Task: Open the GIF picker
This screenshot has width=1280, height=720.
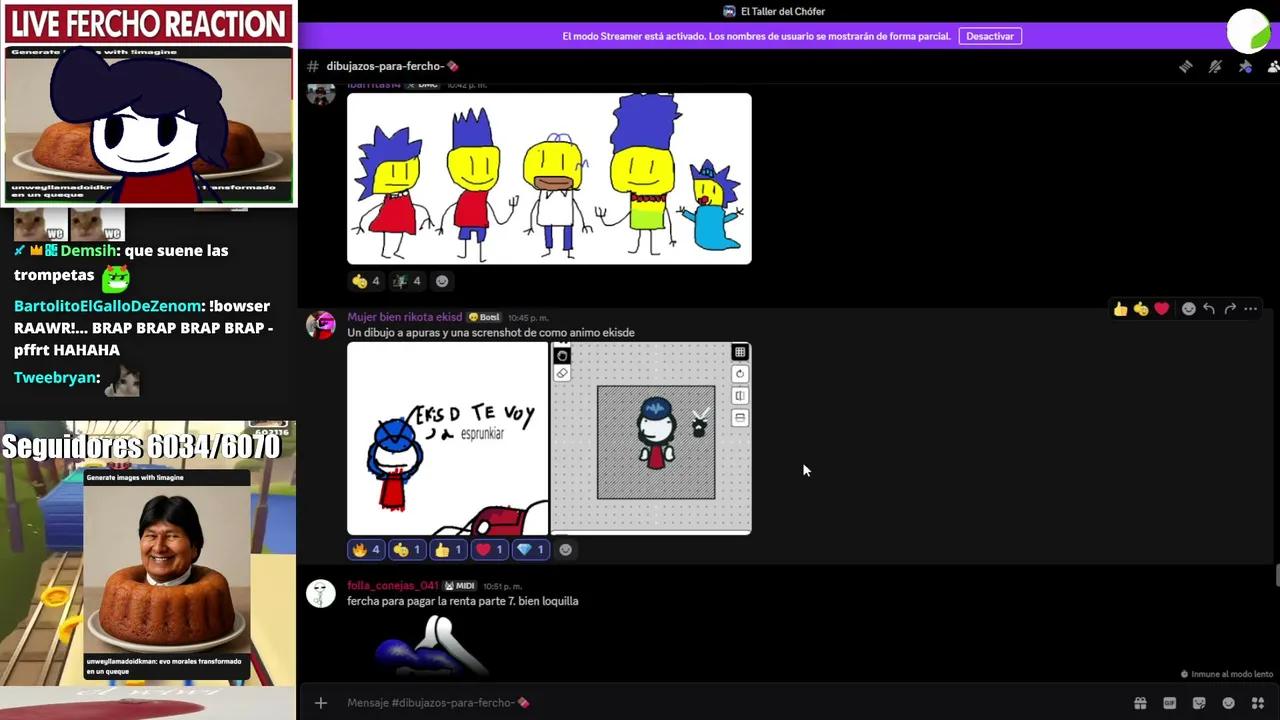Action: tap(1169, 703)
